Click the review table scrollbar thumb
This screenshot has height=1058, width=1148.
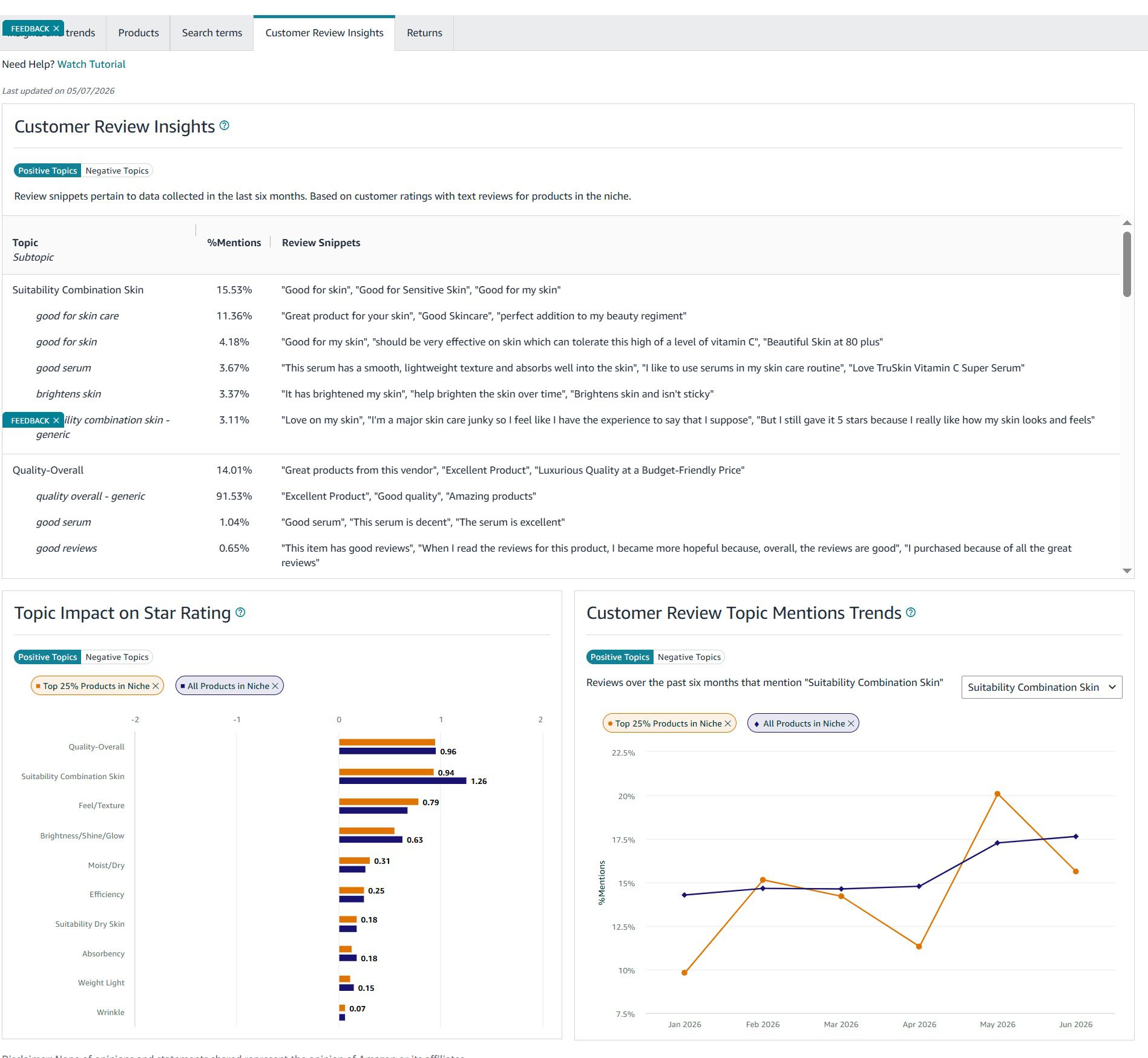[x=1127, y=264]
